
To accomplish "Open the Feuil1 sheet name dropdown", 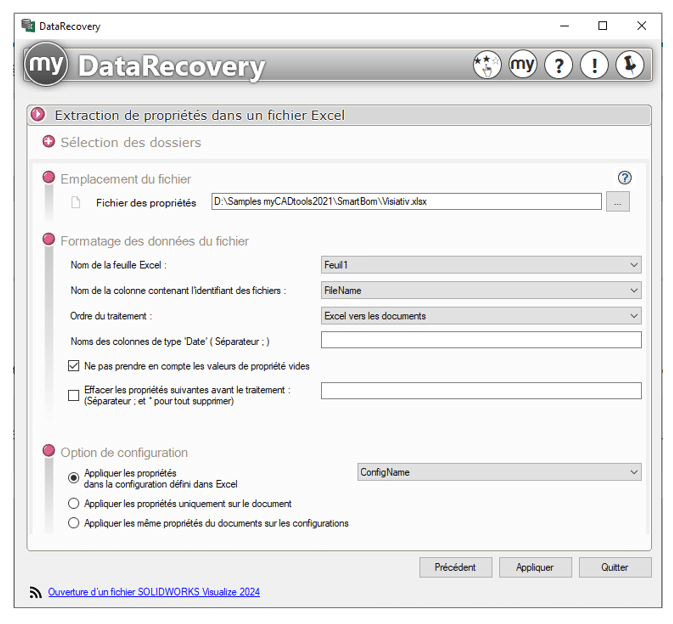I will (x=481, y=265).
